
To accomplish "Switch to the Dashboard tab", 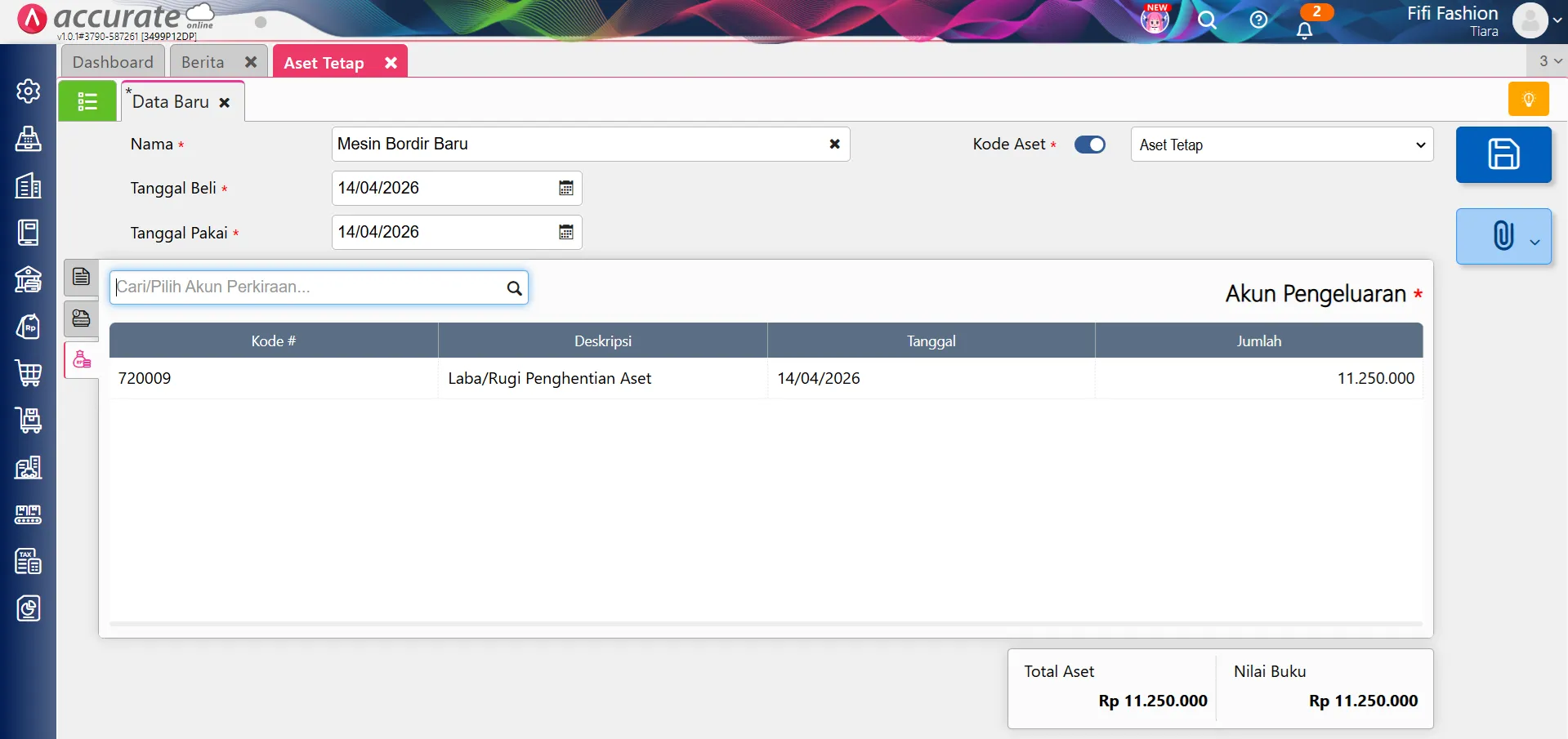I will pos(113,62).
